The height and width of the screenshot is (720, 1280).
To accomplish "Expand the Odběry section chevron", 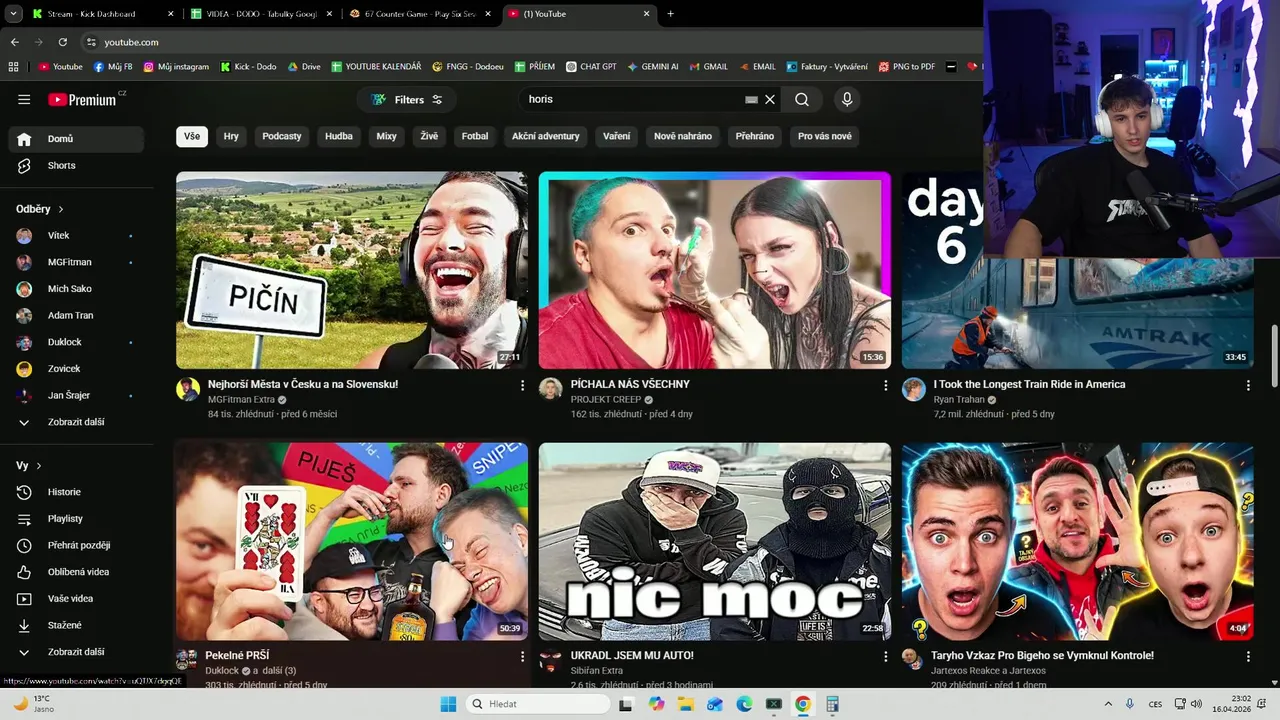I will tap(61, 209).
